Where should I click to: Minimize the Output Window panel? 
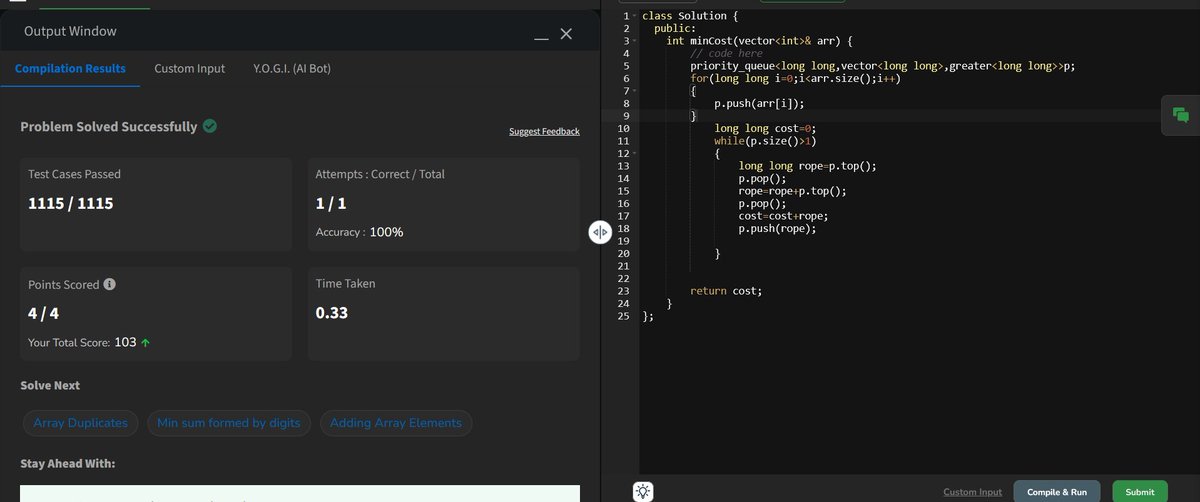click(x=541, y=38)
